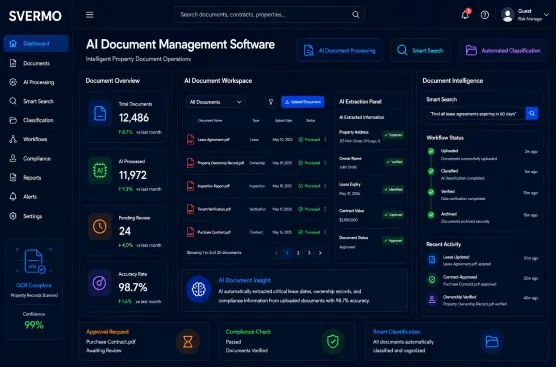The height and width of the screenshot is (367, 556).
Task: Click Smart Search query input in Document Intelligence
Action: 476,114
